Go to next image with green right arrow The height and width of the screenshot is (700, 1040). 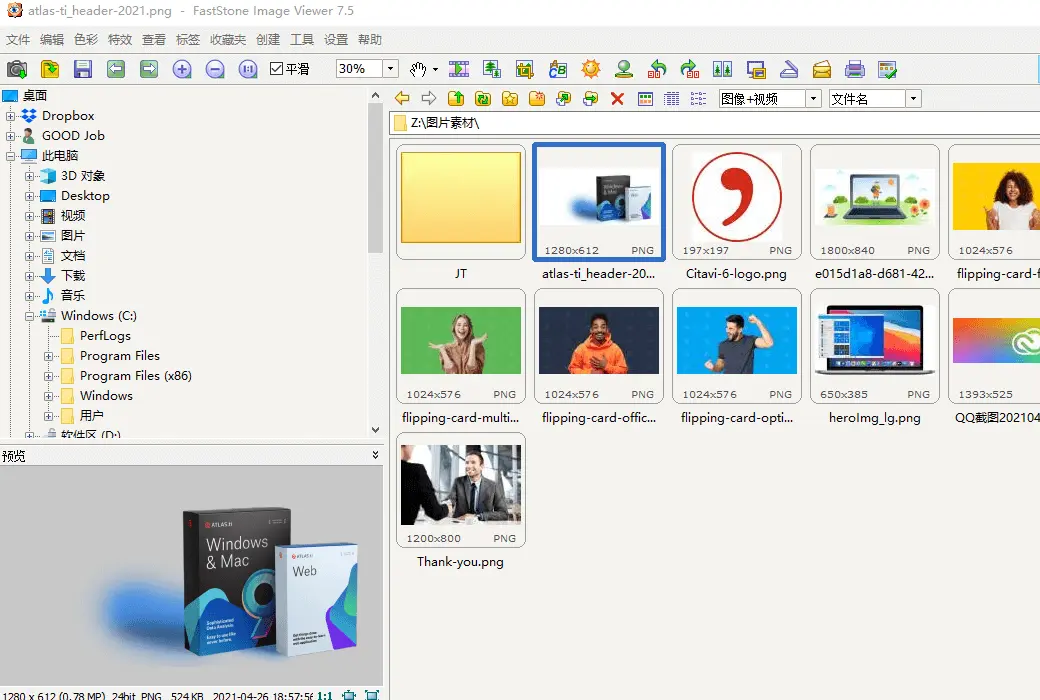tap(149, 69)
